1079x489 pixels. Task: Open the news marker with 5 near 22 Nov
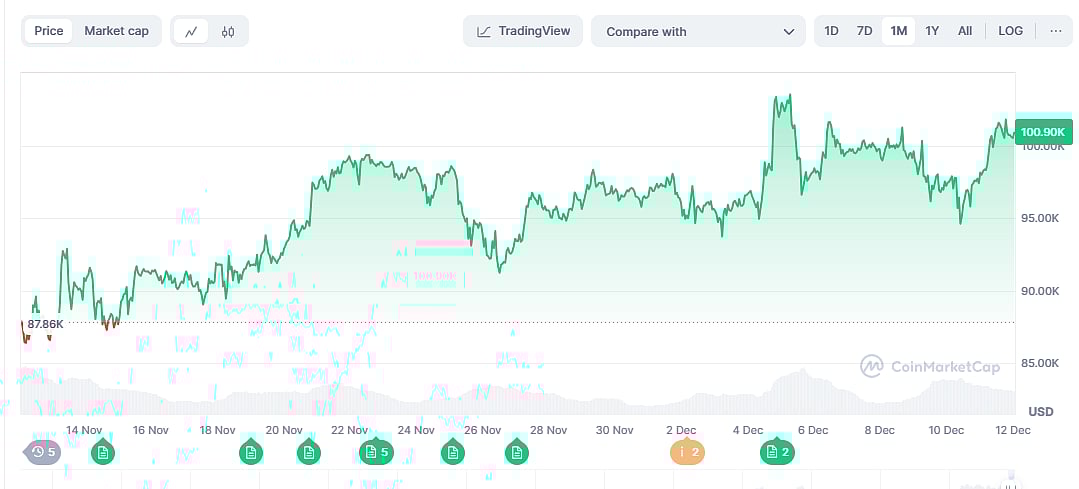click(x=375, y=453)
